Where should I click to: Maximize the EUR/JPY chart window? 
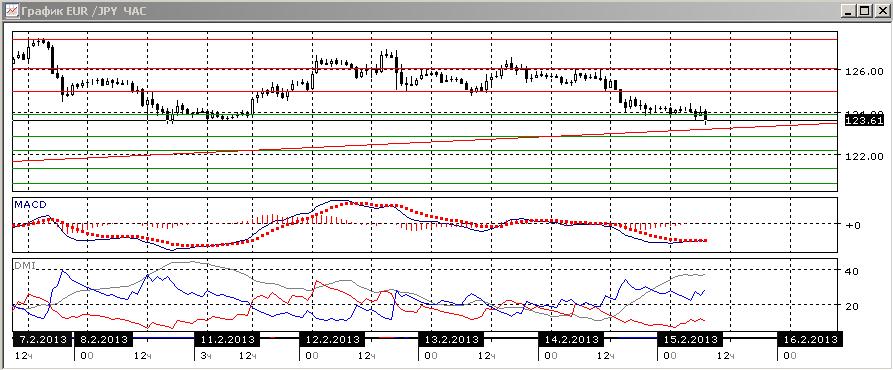tap(865, 11)
